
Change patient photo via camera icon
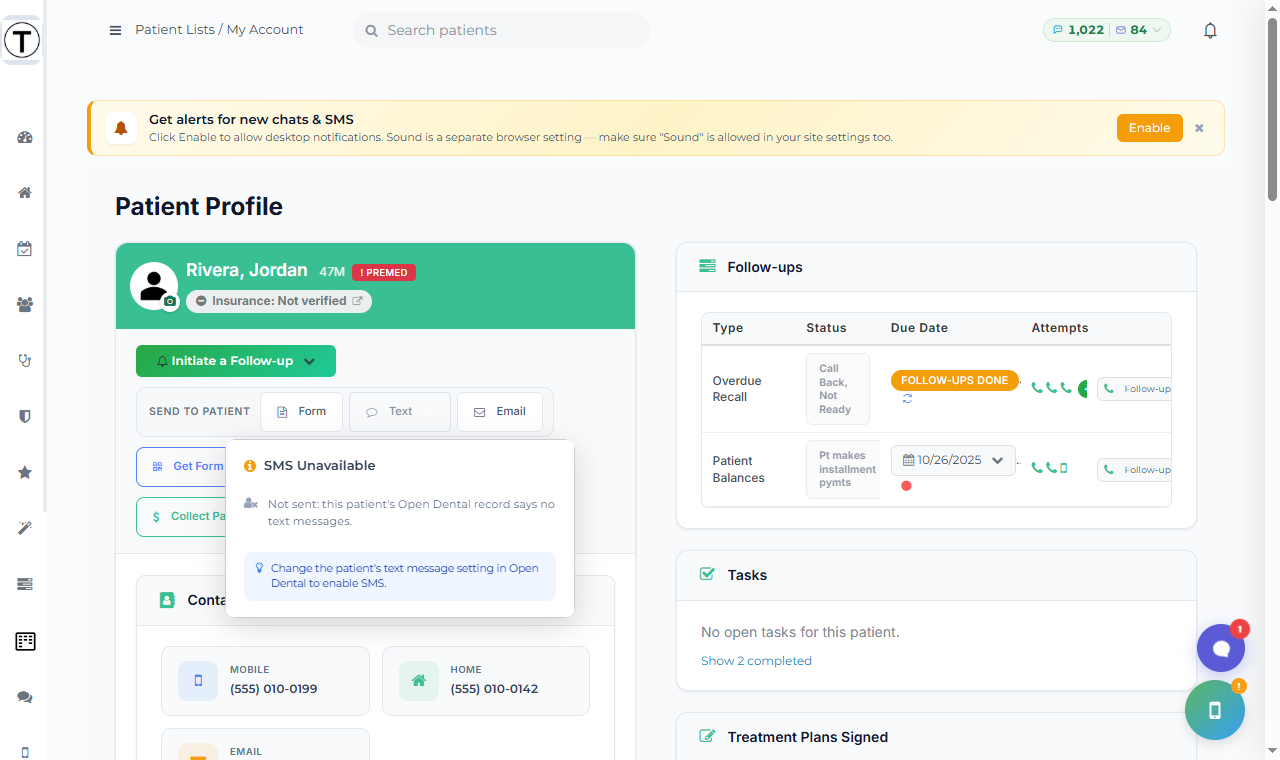(x=170, y=301)
